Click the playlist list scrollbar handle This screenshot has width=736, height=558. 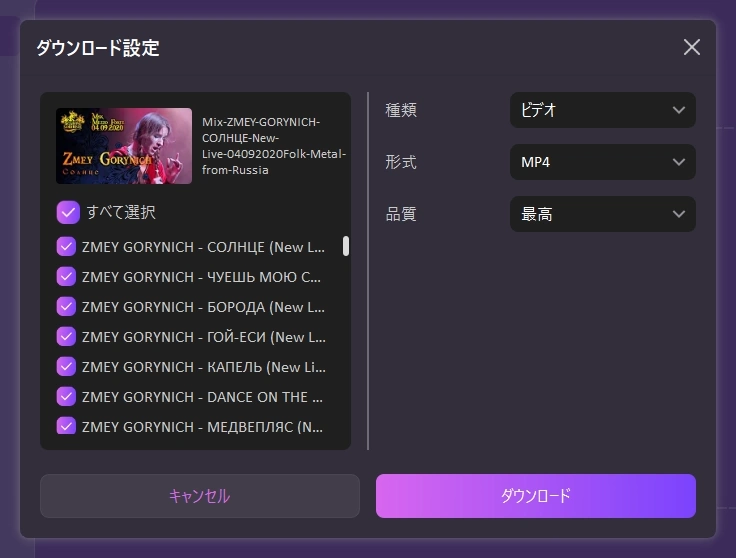tap(346, 246)
